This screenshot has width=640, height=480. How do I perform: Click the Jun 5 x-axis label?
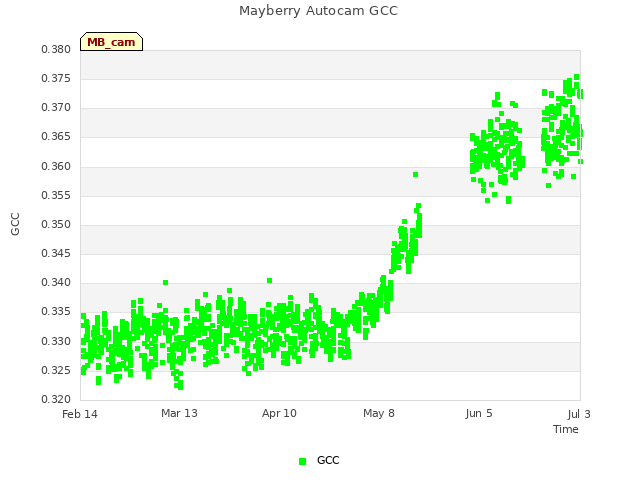coord(479,413)
